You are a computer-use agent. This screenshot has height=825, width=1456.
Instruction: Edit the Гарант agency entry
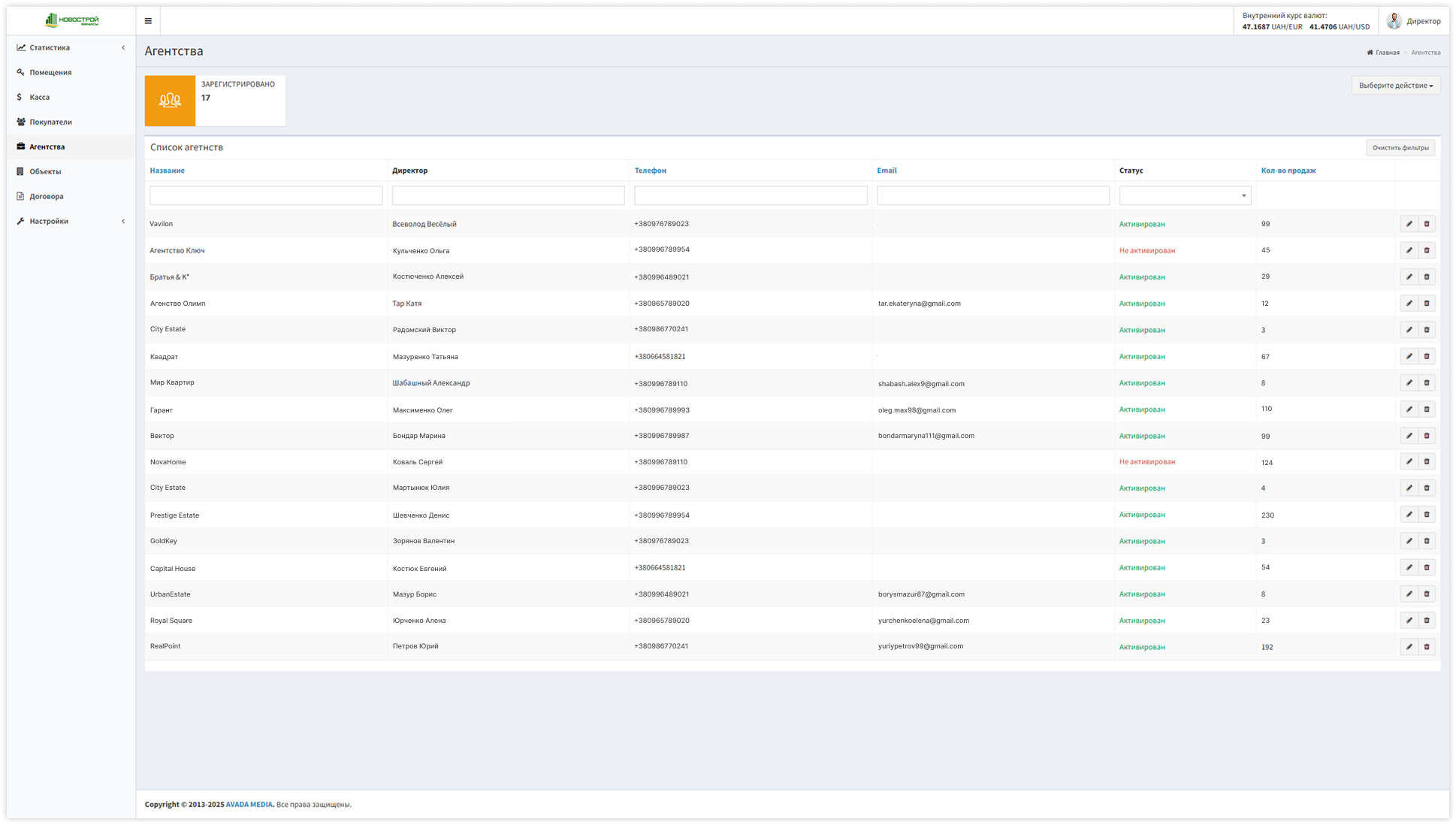click(1409, 409)
